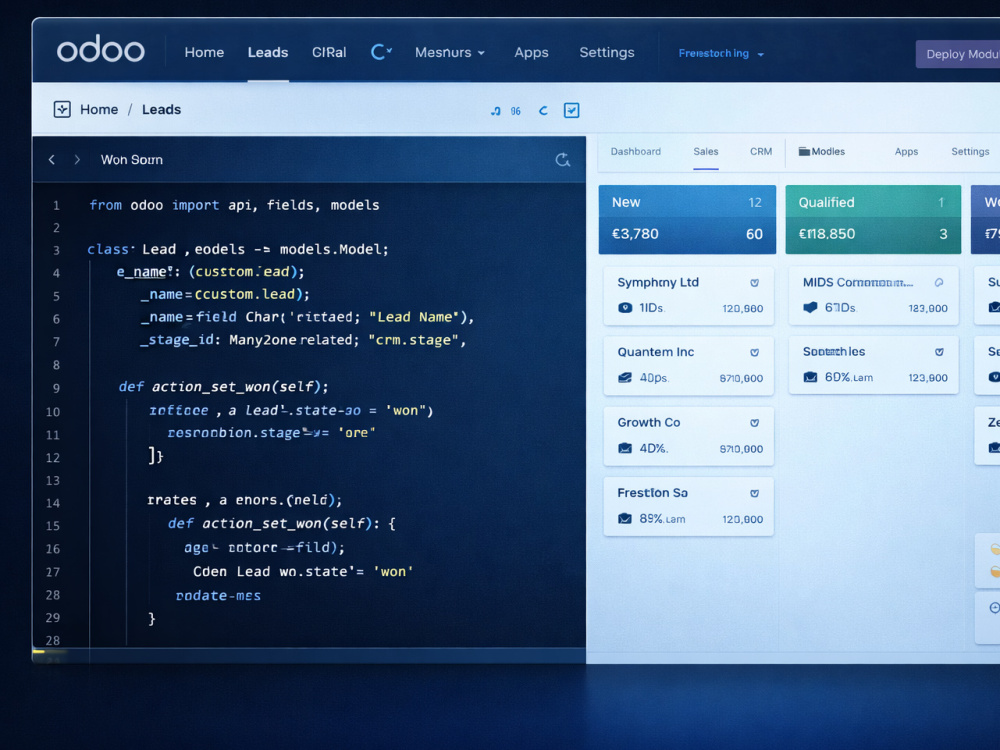
Task: Click the €118.850 total in Qualified column
Action: 827,234
